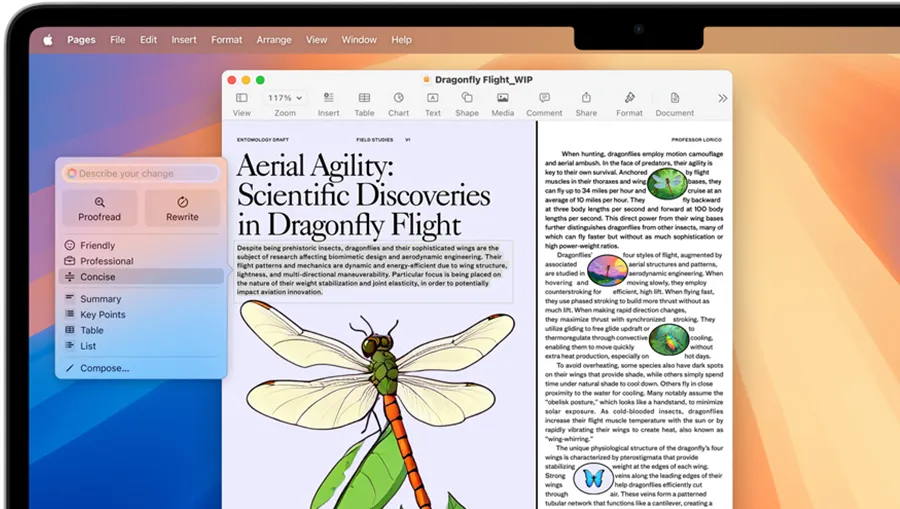Open the Shape picker
Image resolution: width=900 pixels, height=509 pixels.
pos(467,98)
